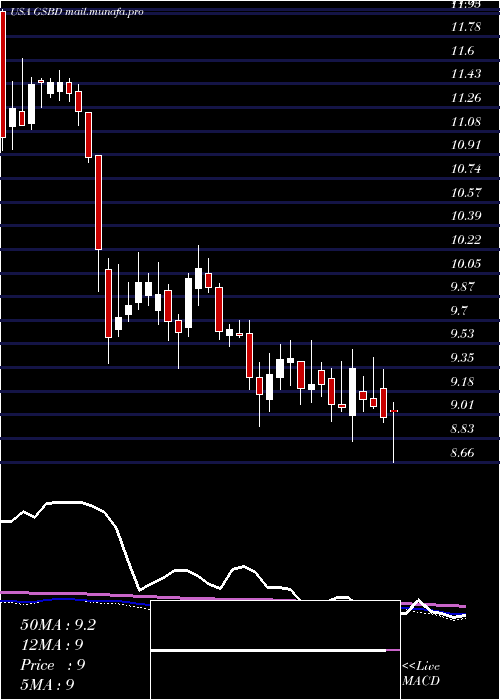Viewport: 500px width, 700px height.
Task: Click the 9.01 price axis label
Action: (x=462, y=405)
